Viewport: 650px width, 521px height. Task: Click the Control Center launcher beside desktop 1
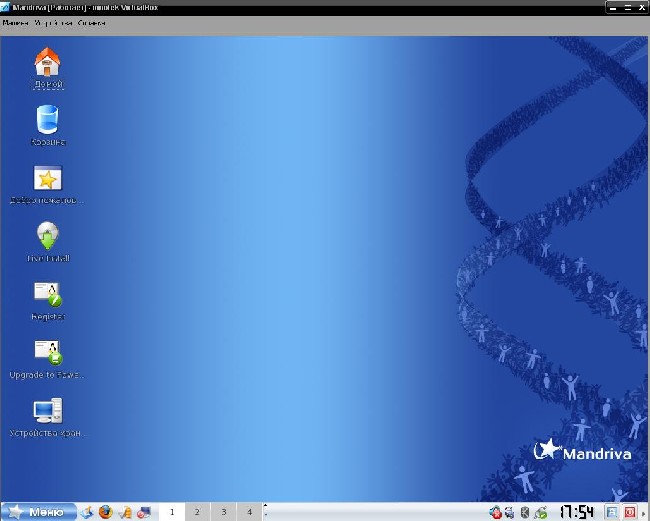click(144, 512)
